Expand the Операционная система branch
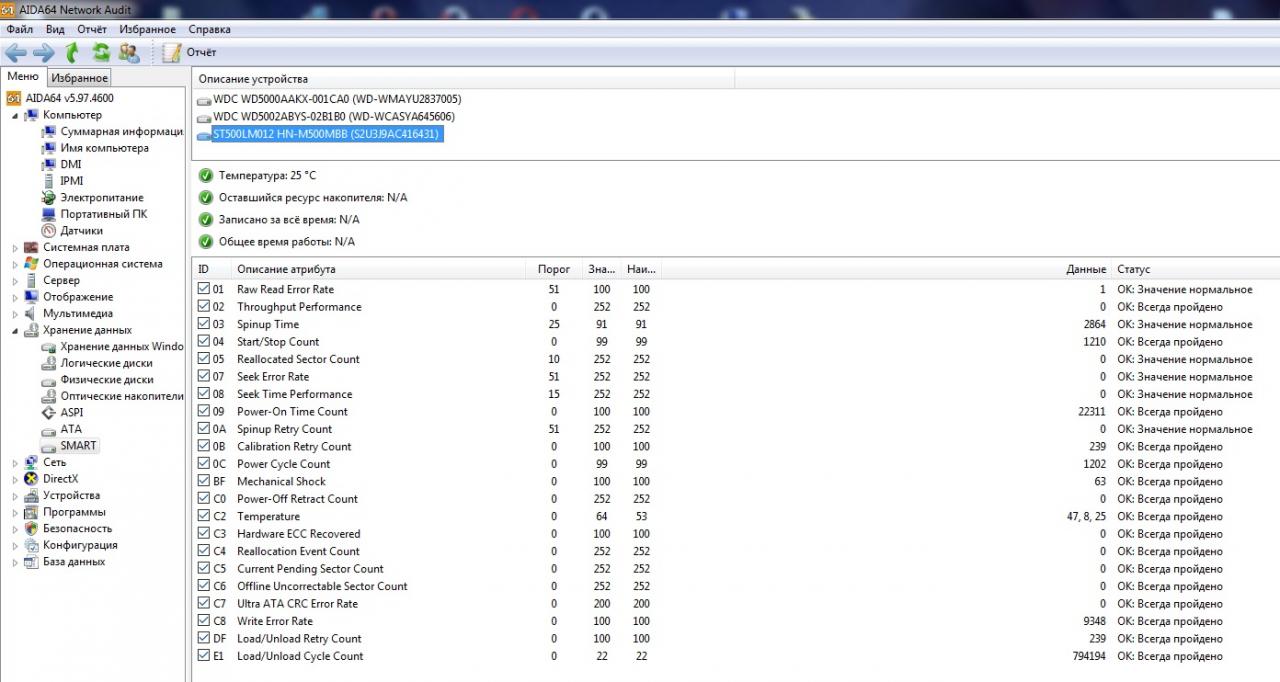The image size is (1280, 682). [15, 264]
